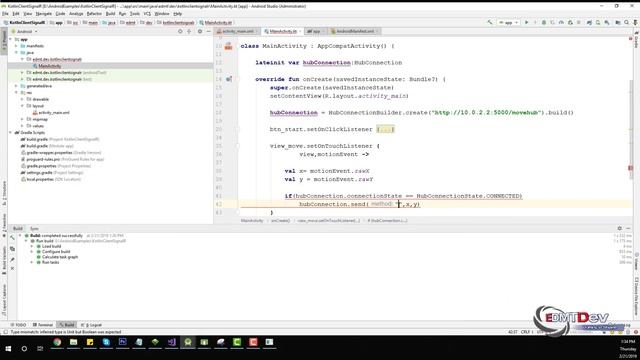This screenshot has width=640, height=360.
Task: Click the pin icon in Build panel sidebar
Action: [12, 259]
